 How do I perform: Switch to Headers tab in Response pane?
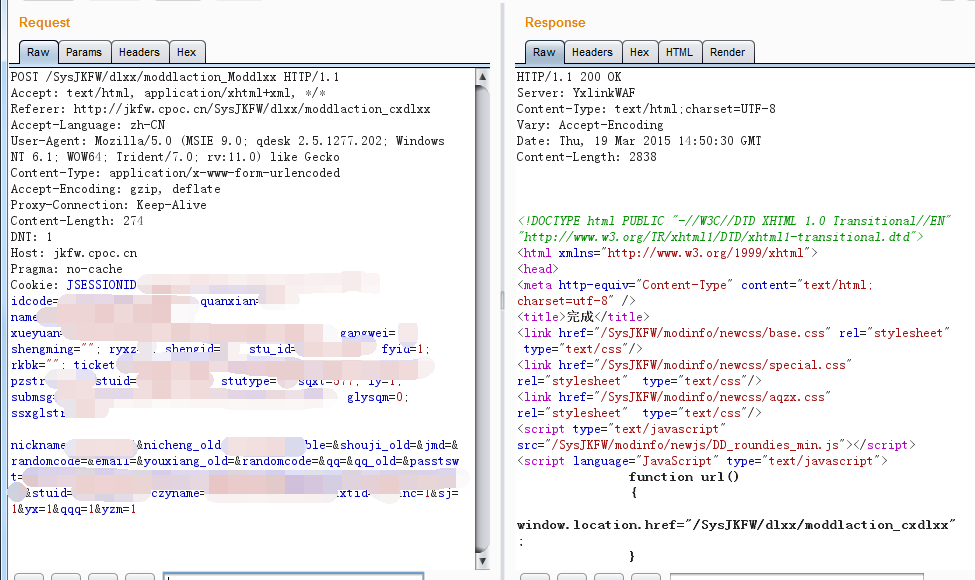(592, 52)
